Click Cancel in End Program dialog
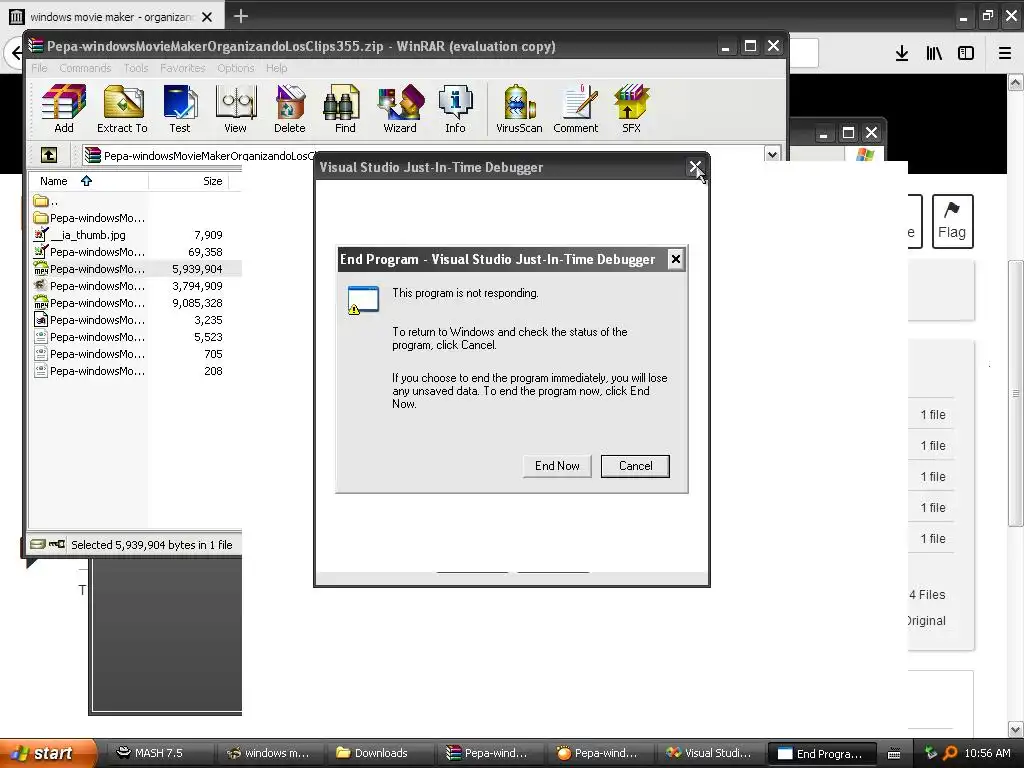The width and height of the screenshot is (1024, 768). click(x=635, y=466)
